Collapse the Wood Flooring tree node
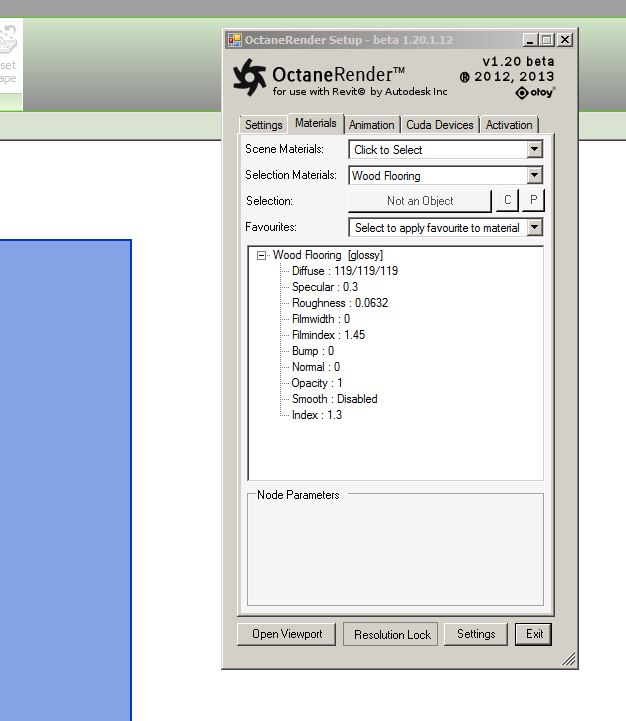 point(261,255)
